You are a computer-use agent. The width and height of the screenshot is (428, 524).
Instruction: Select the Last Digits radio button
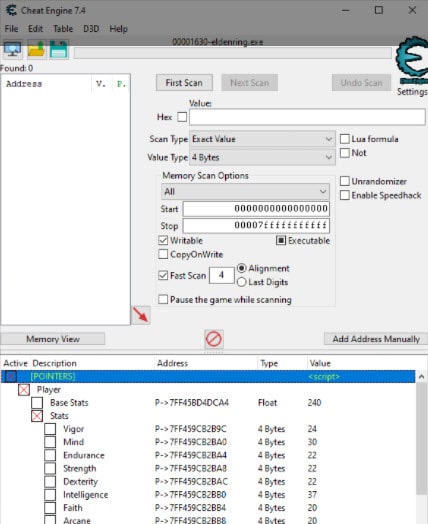[x=242, y=282]
